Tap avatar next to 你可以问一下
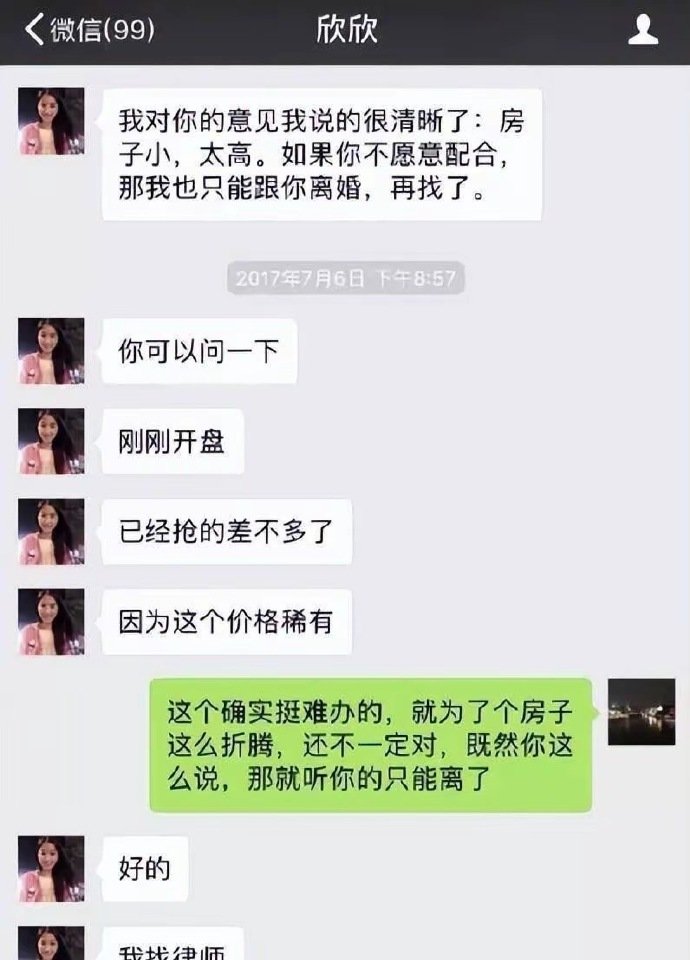The image size is (690, 960). point(51,351)
